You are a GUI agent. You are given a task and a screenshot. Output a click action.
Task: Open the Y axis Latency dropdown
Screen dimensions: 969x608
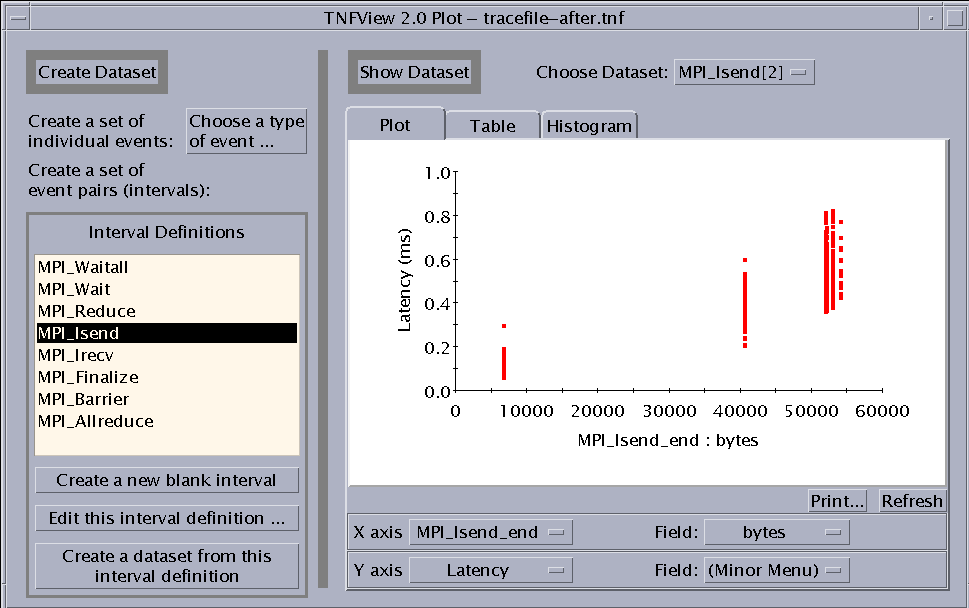click(x=491, y=570)
